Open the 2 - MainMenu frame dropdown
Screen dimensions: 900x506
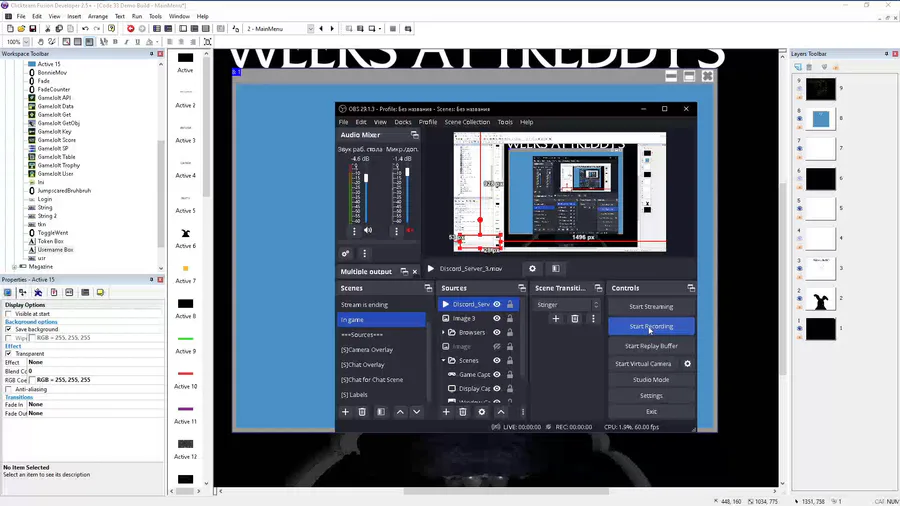pos(311,29)
